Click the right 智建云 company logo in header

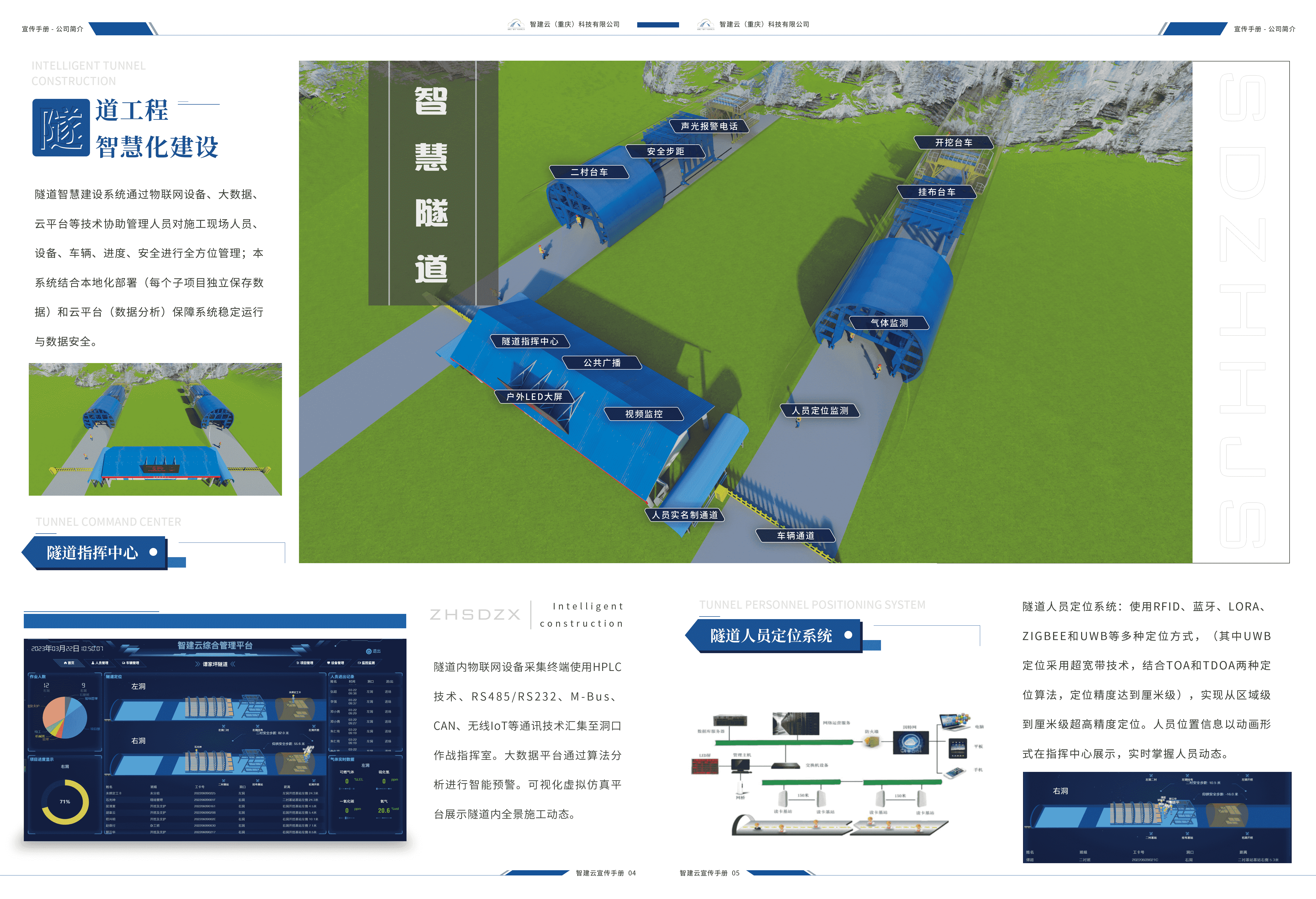pyautogui.click(x=705, y=24)
